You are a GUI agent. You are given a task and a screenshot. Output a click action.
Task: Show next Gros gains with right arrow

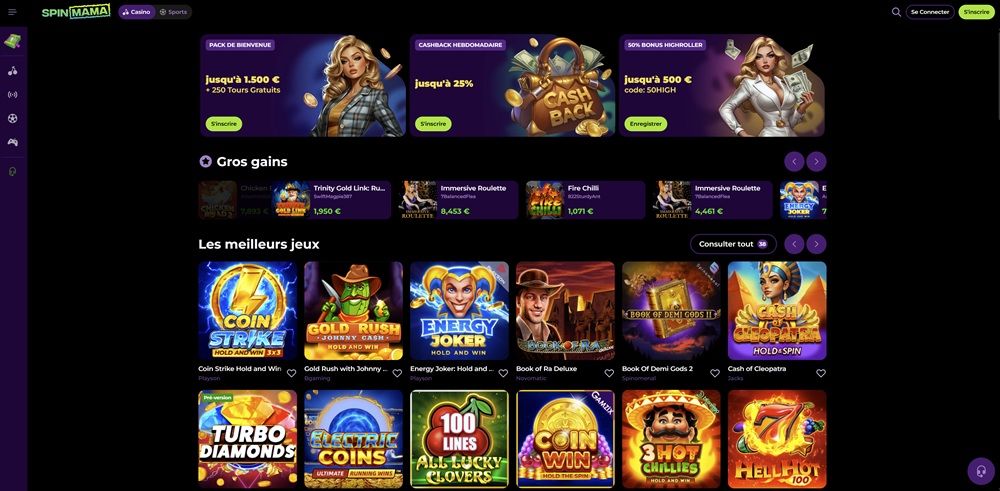coord(816,162)
